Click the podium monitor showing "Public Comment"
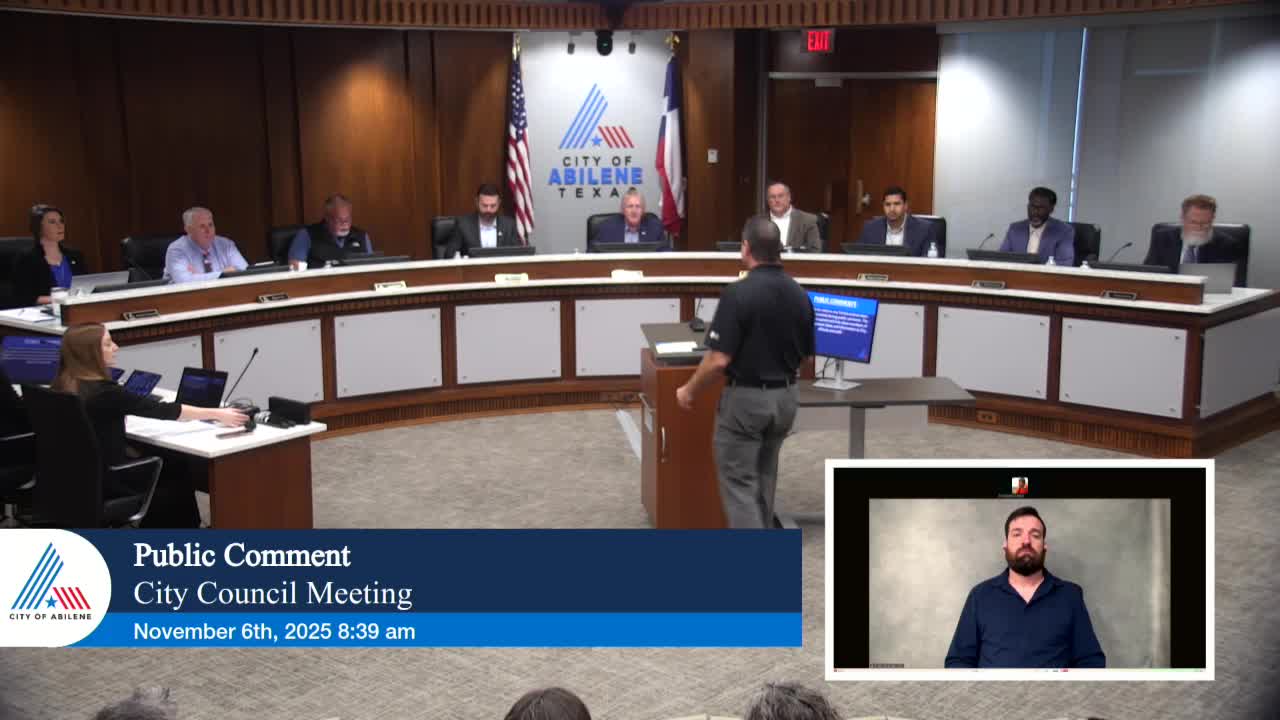Image resolution: width=1280 pixels, height=720 pixels. point(841,327)
